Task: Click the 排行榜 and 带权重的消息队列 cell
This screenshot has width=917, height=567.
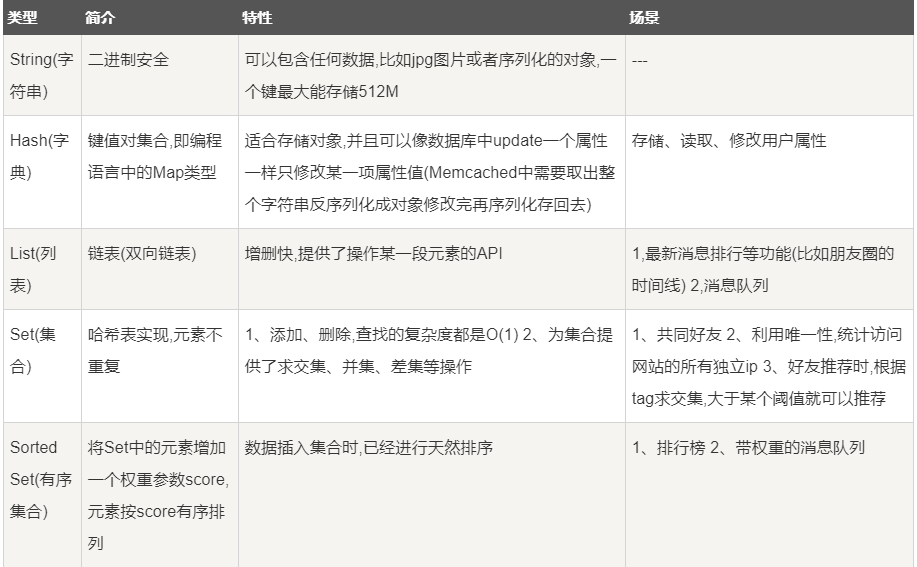Action: [769, 495]
